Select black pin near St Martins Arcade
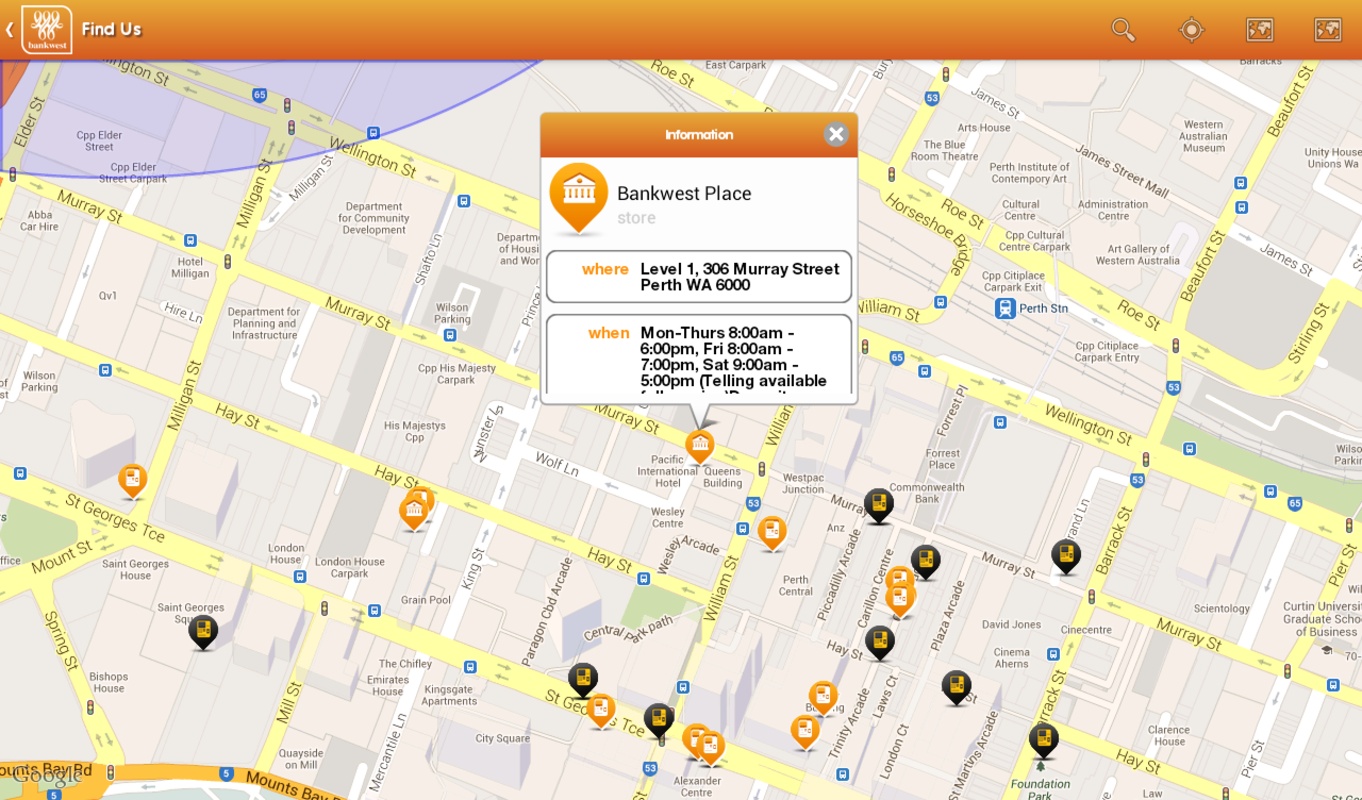Viewport: 1362px width, 800px height. click(x=957, y=688)
